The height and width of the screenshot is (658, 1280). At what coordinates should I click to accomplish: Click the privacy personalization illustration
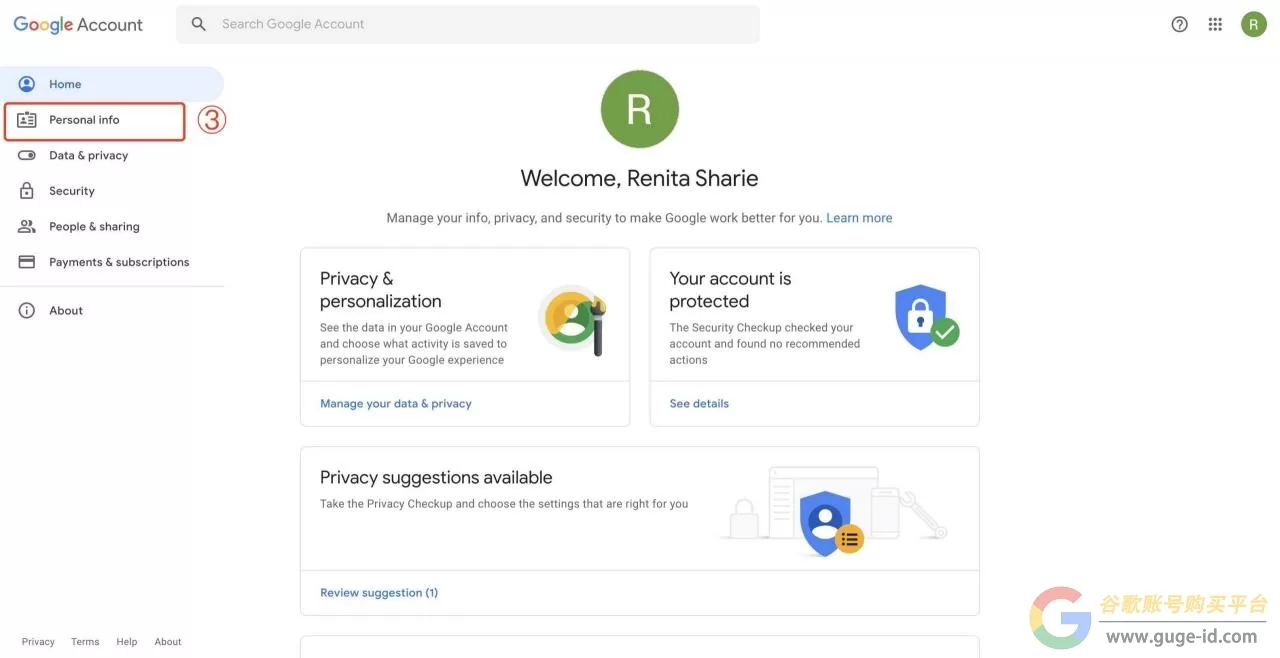click(x=573, y=320)
